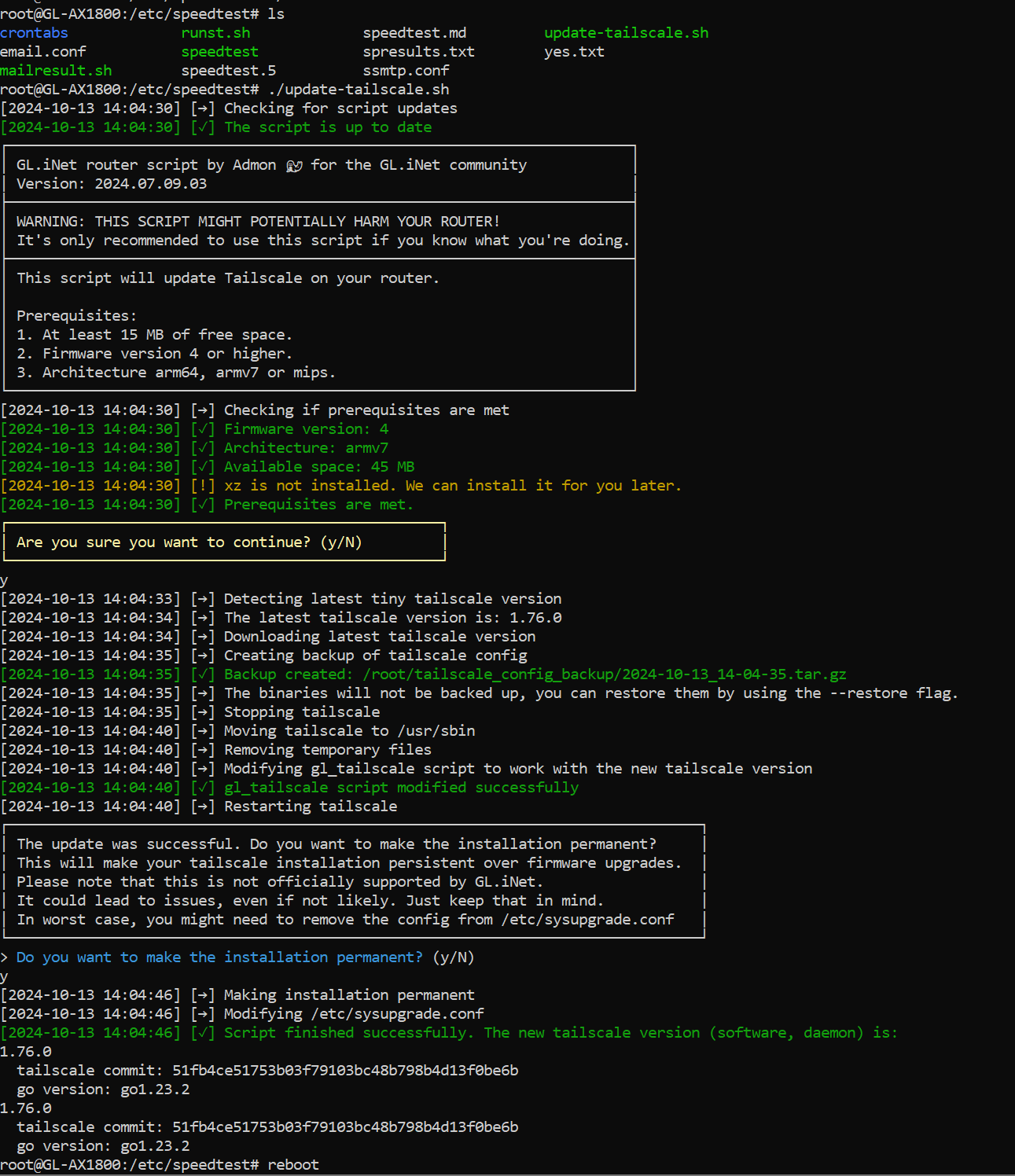Click the green speedtest executable name

click(219, 52)
